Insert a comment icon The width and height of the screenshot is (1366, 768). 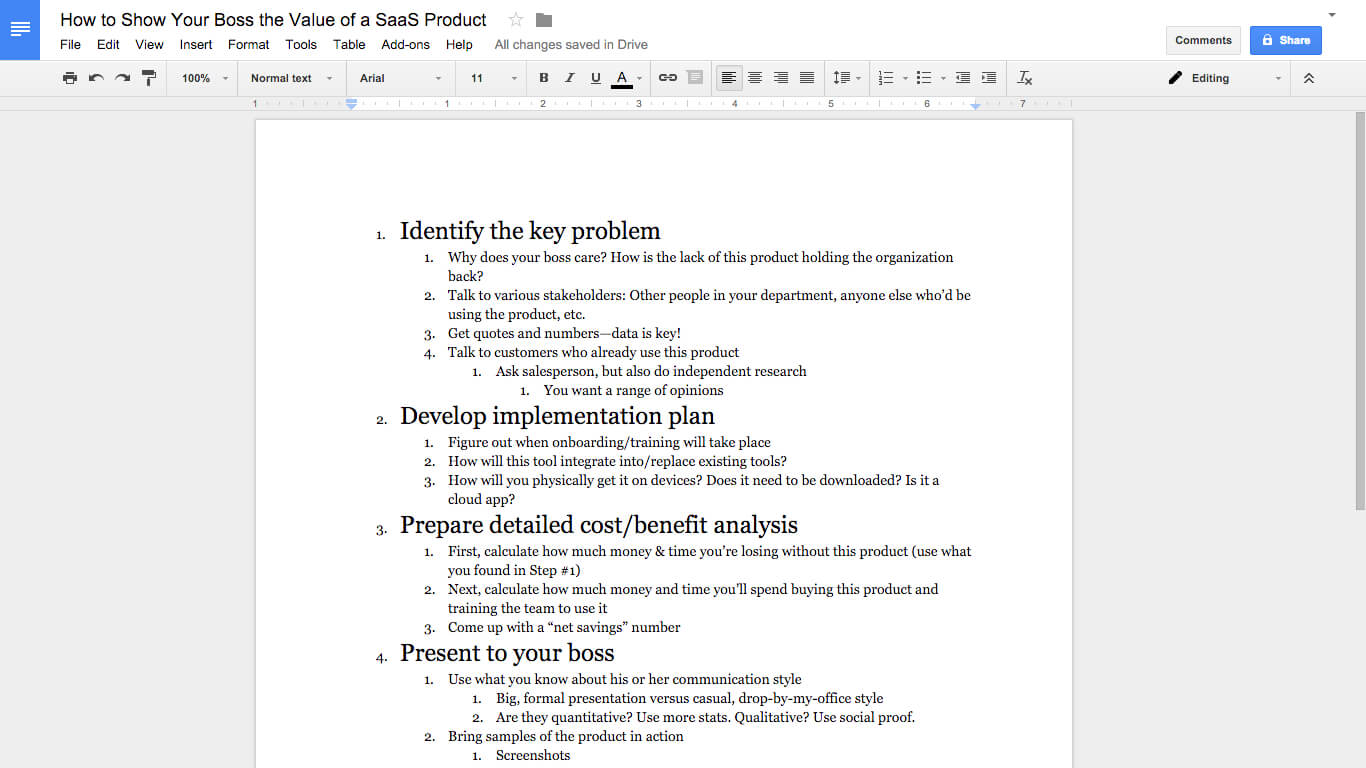point(695,78)
